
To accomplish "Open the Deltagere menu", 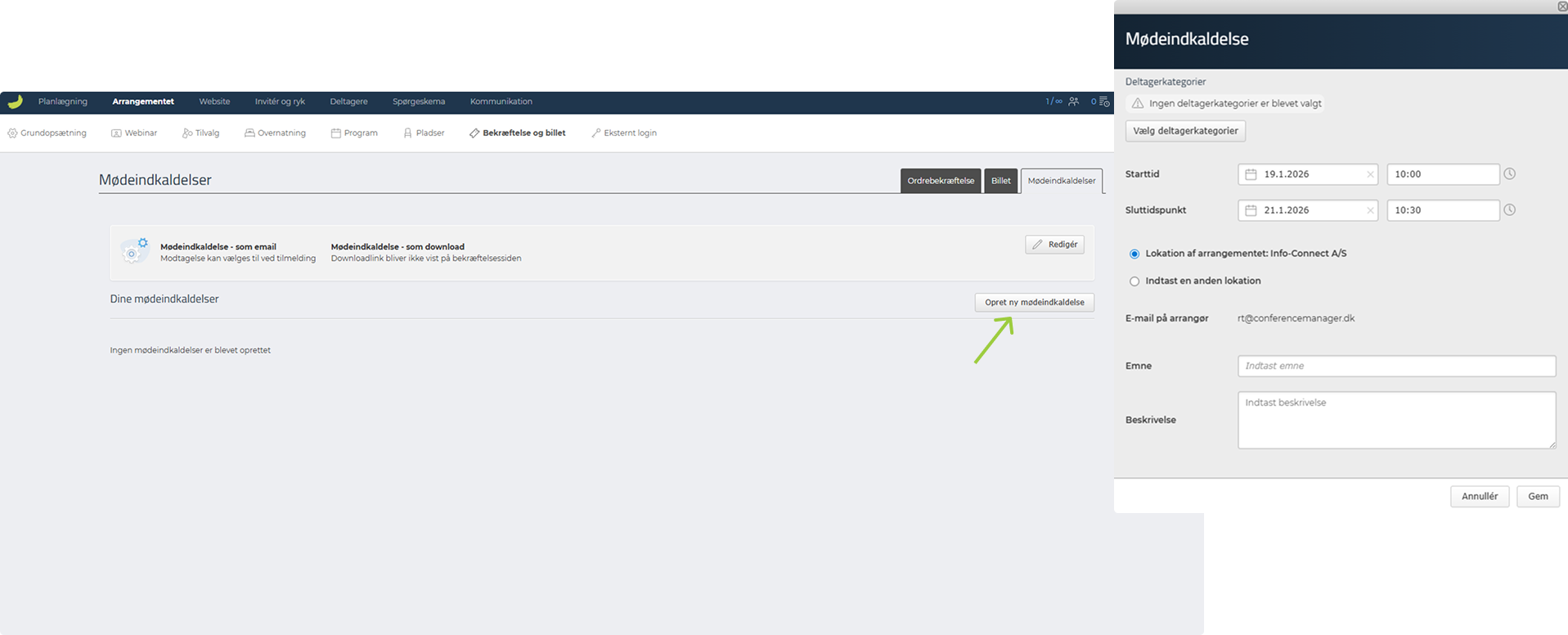I will coord(348,101).
